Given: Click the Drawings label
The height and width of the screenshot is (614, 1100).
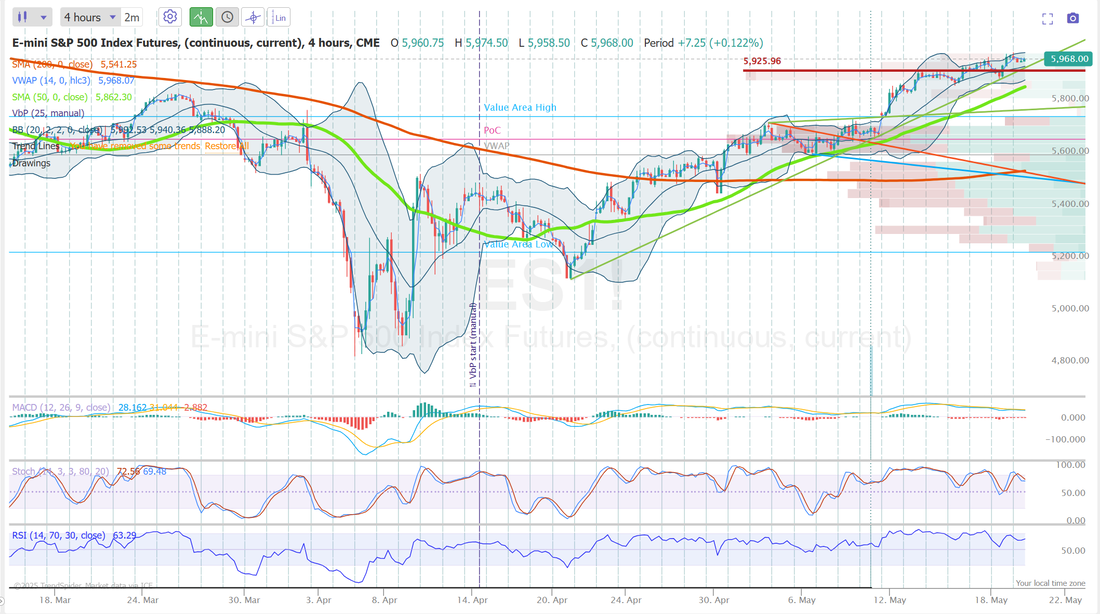Looking at the screenshot, I should click(x=31, y=163).
